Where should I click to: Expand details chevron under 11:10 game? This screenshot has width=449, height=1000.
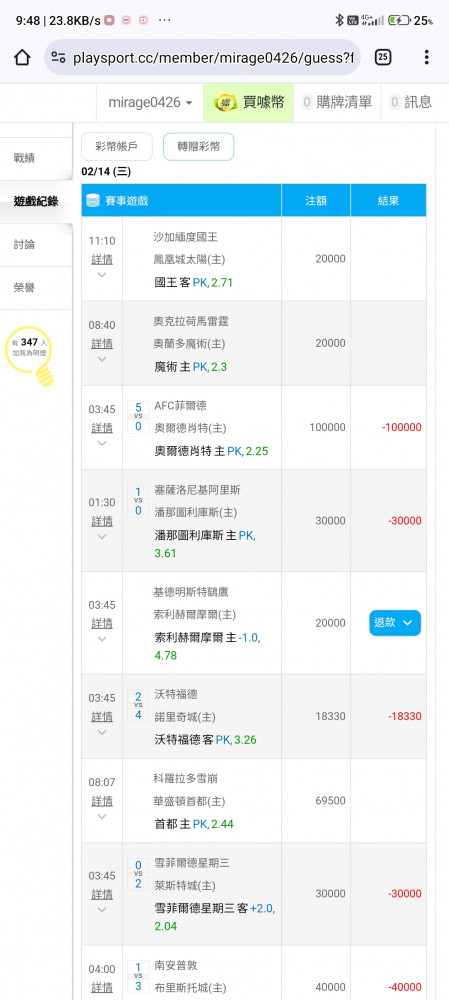tap(102, 275)
